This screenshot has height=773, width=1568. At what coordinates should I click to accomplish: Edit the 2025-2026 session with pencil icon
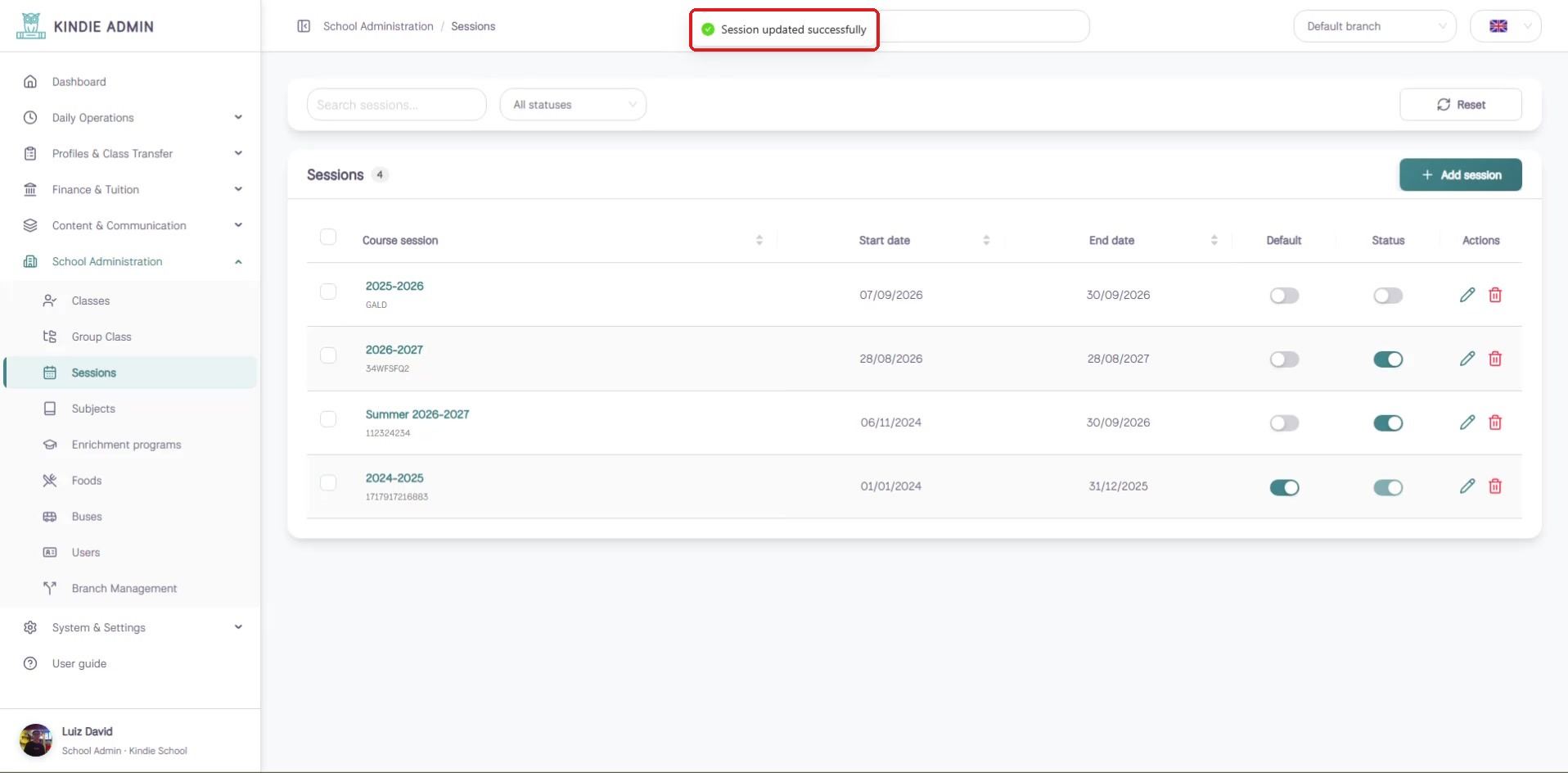1467,295
